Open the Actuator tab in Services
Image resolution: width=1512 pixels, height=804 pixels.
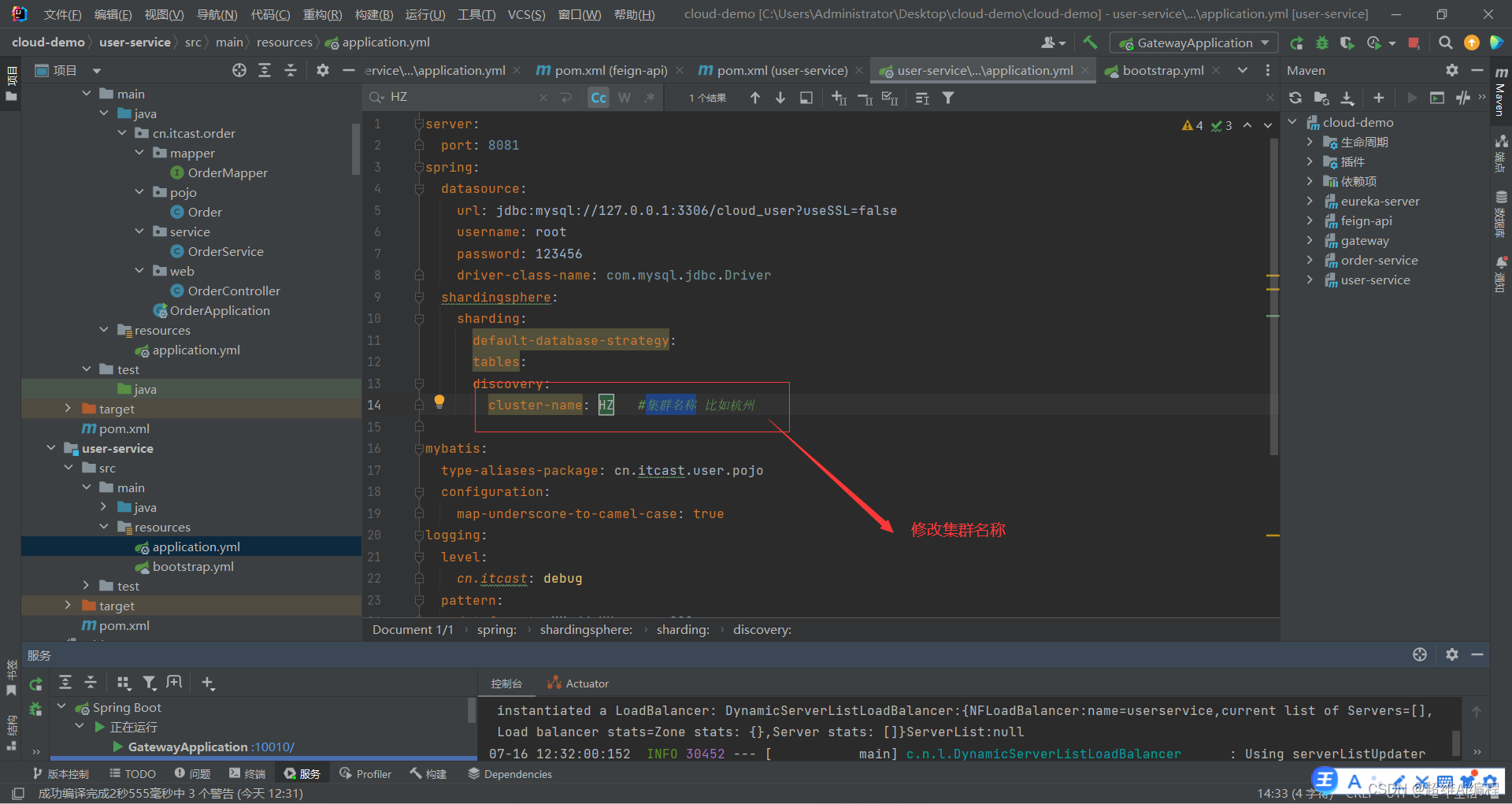coord(579,684)
